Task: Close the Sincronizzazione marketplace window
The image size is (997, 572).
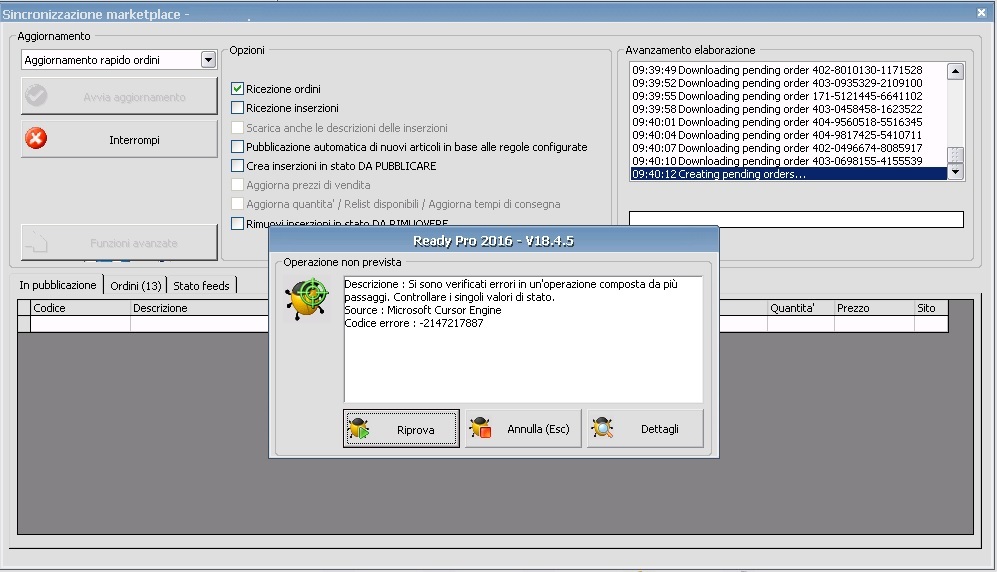Action: pyautogui.click(x=981, y=13)
